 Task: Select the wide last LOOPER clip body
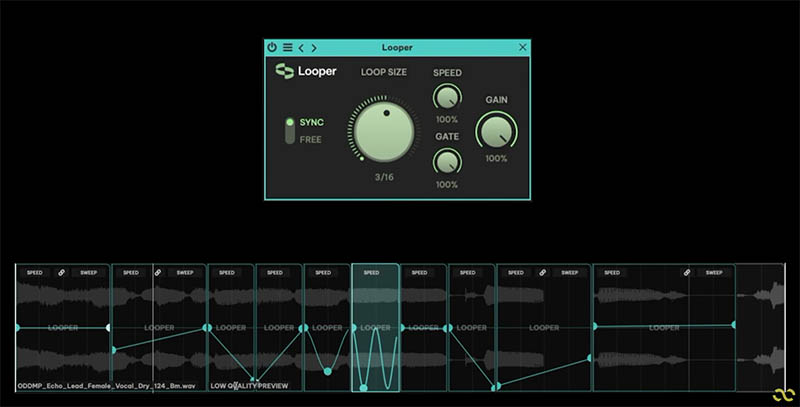coord(664,327)
